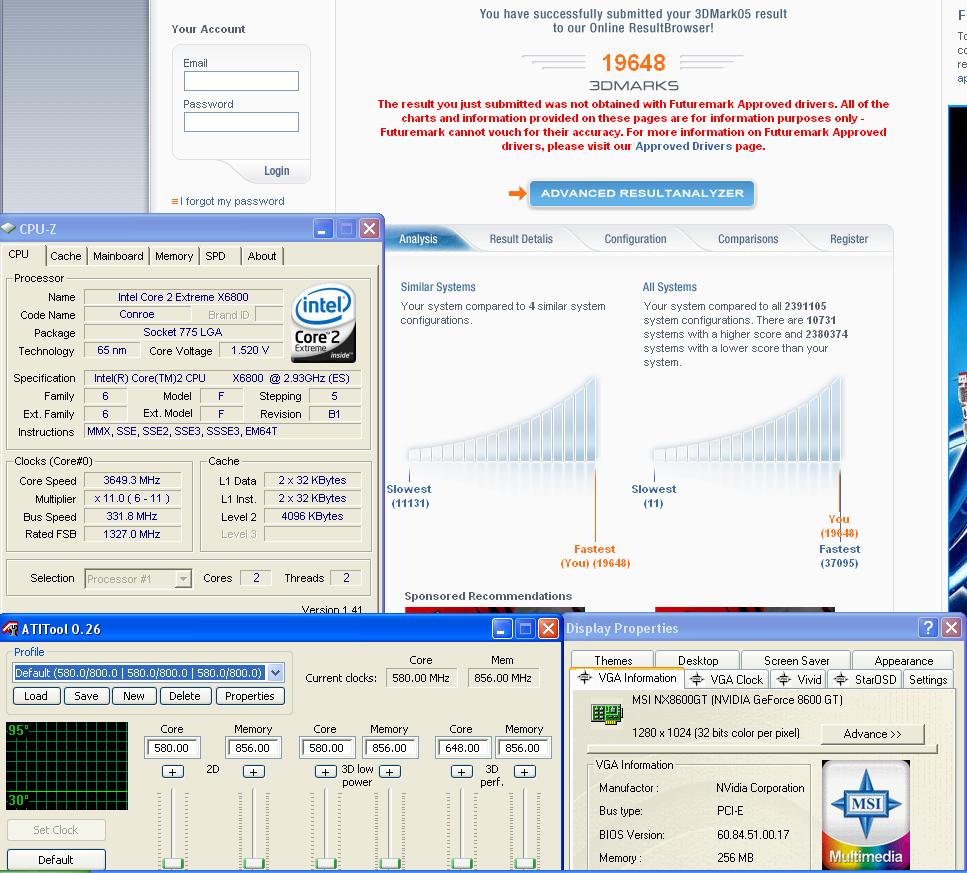Open the Configuration tab on 3DMark page

click(635, 239)
